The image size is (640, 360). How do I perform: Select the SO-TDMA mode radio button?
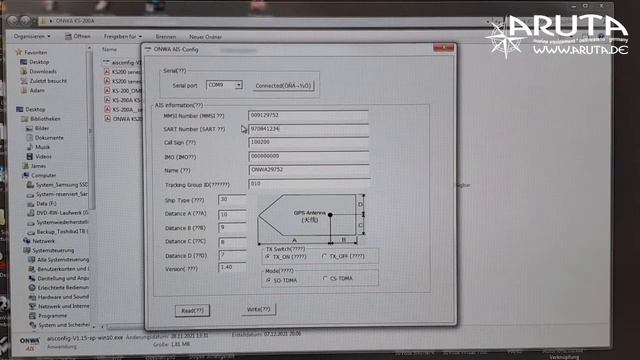pos(268,280)
